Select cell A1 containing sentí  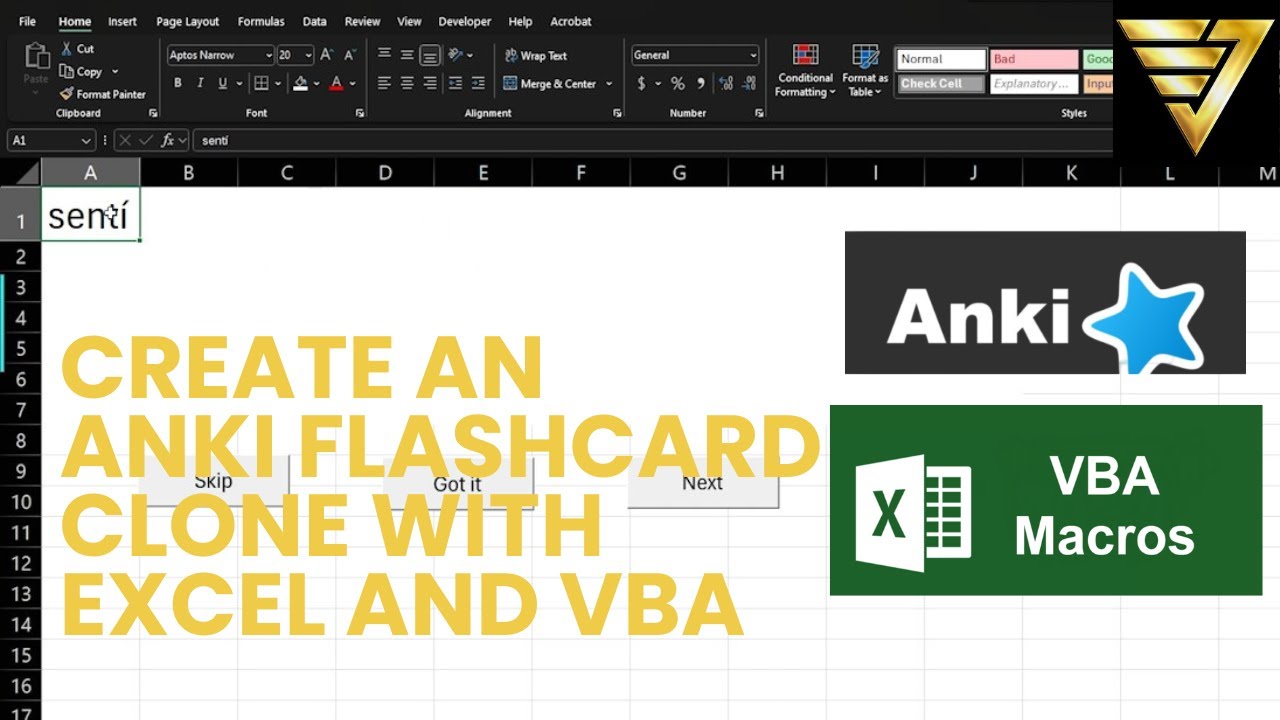[x=90, y=214]
